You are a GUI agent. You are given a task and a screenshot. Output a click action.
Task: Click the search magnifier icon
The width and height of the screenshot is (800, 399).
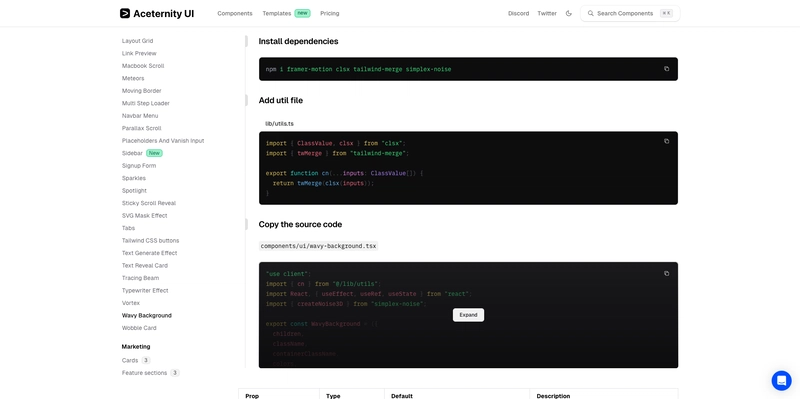click(x=591, y=13)
